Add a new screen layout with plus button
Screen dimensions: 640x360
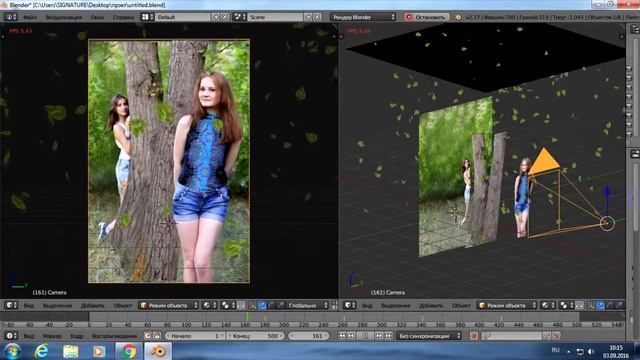click(x=216, y=17)
